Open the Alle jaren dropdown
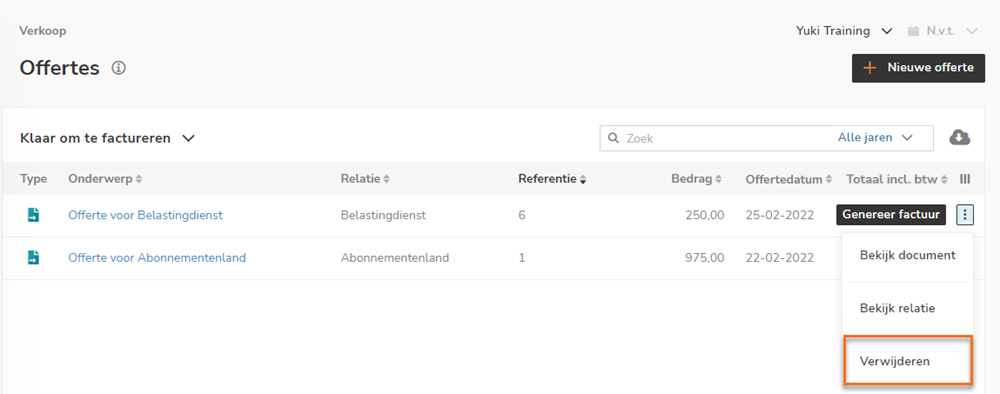The height and width of the screenshot is (394, 1000). tap(875, 138)
